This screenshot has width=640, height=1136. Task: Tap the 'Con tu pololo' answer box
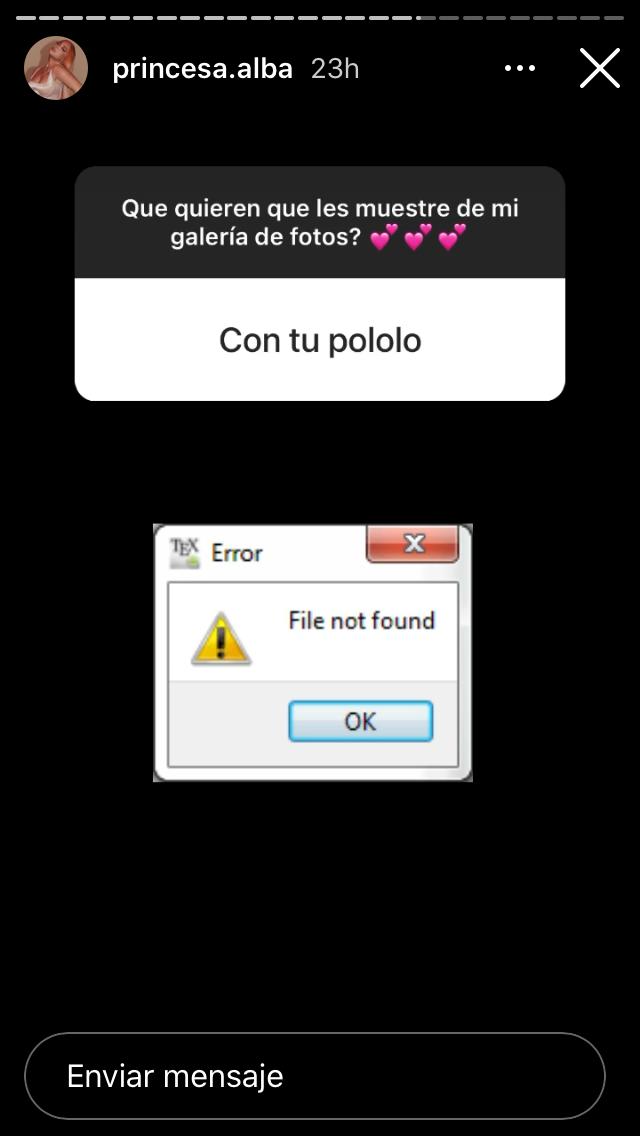tap(320, 340)
